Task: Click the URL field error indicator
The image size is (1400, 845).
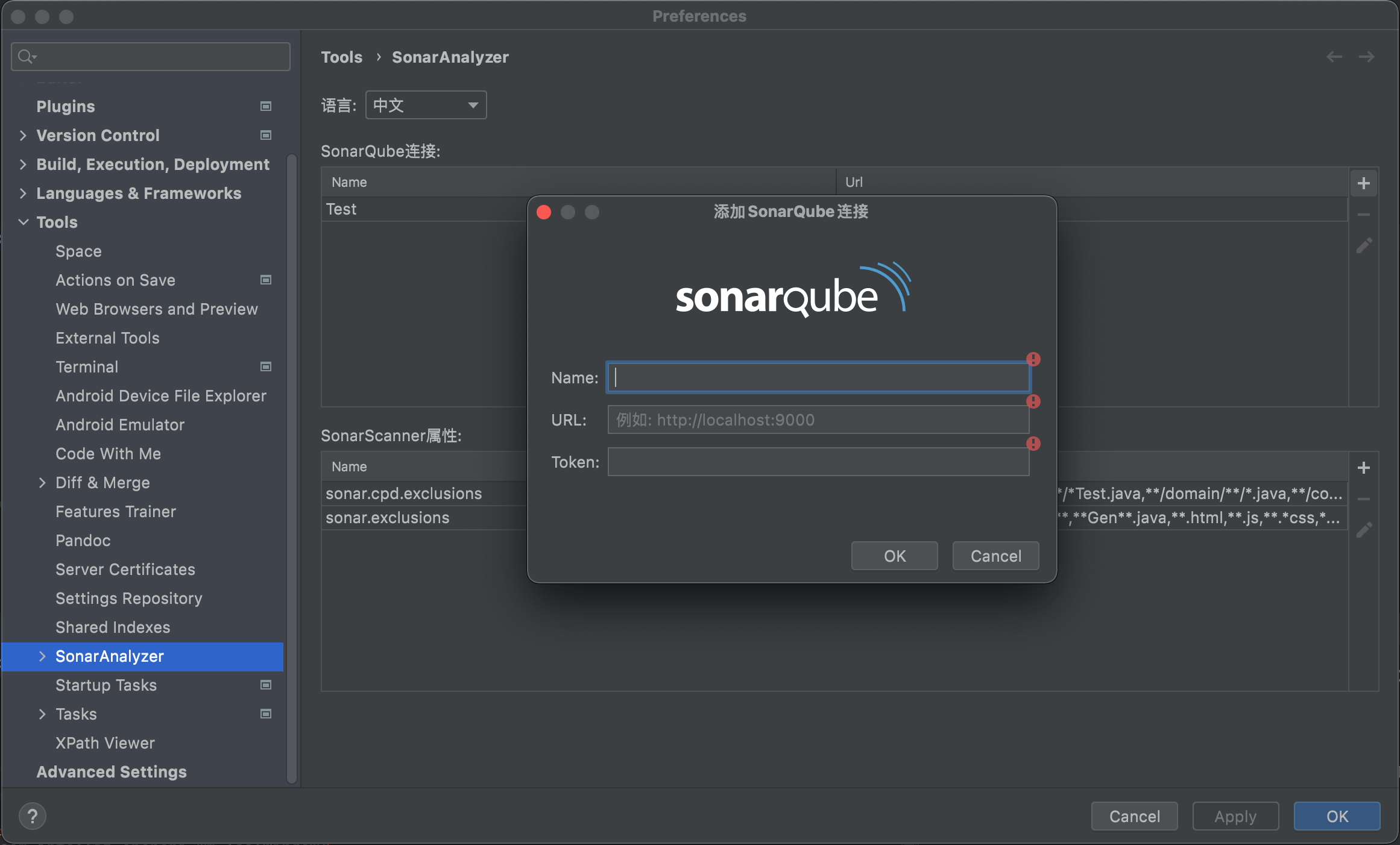Action: 1033,401
